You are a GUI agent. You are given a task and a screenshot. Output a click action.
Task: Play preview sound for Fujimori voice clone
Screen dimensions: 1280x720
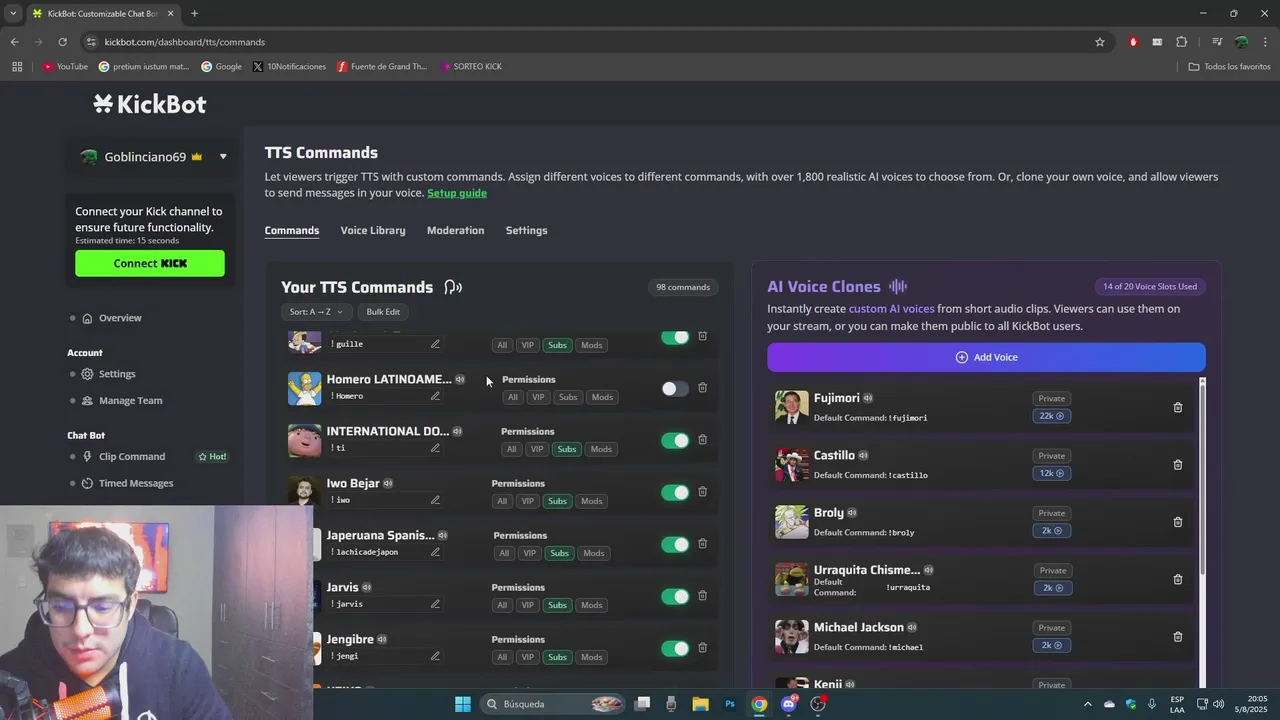click(868, 398)
